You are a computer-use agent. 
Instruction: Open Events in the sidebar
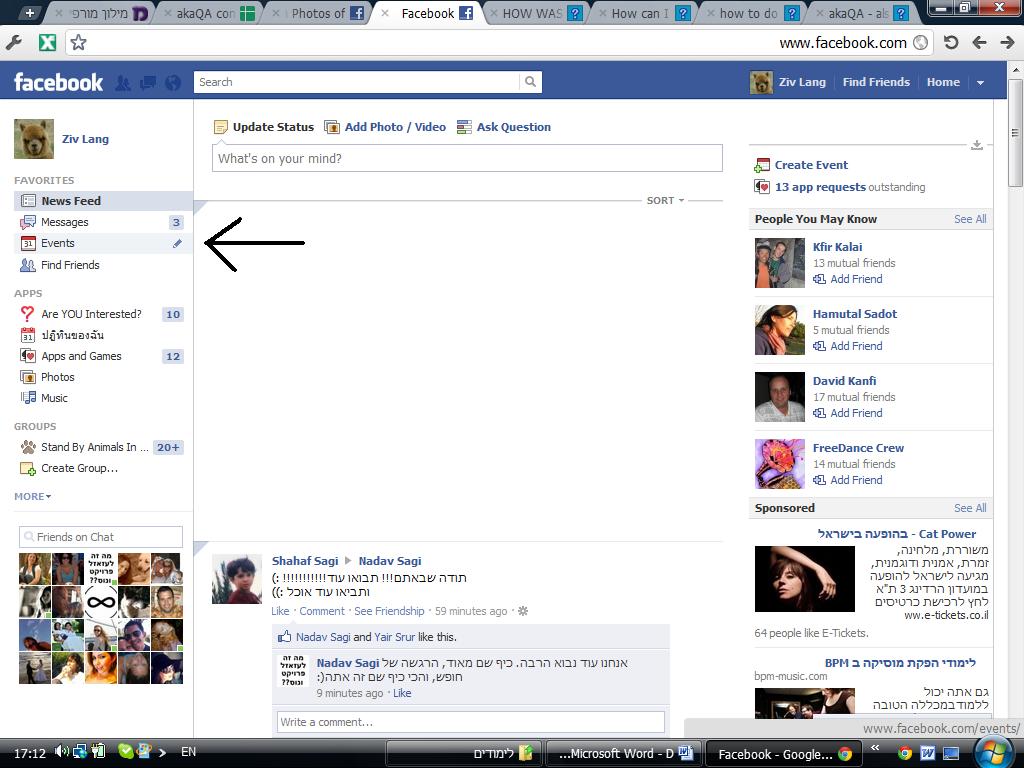[x=103, y=243]
